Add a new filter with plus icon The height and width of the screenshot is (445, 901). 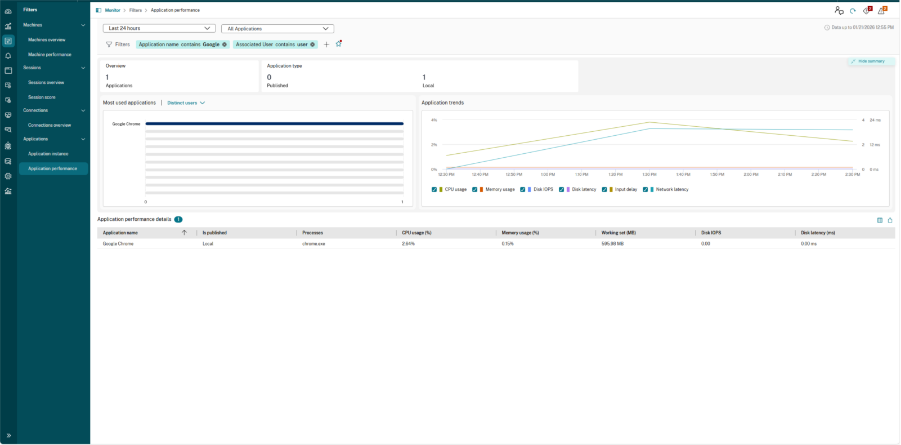326,44
